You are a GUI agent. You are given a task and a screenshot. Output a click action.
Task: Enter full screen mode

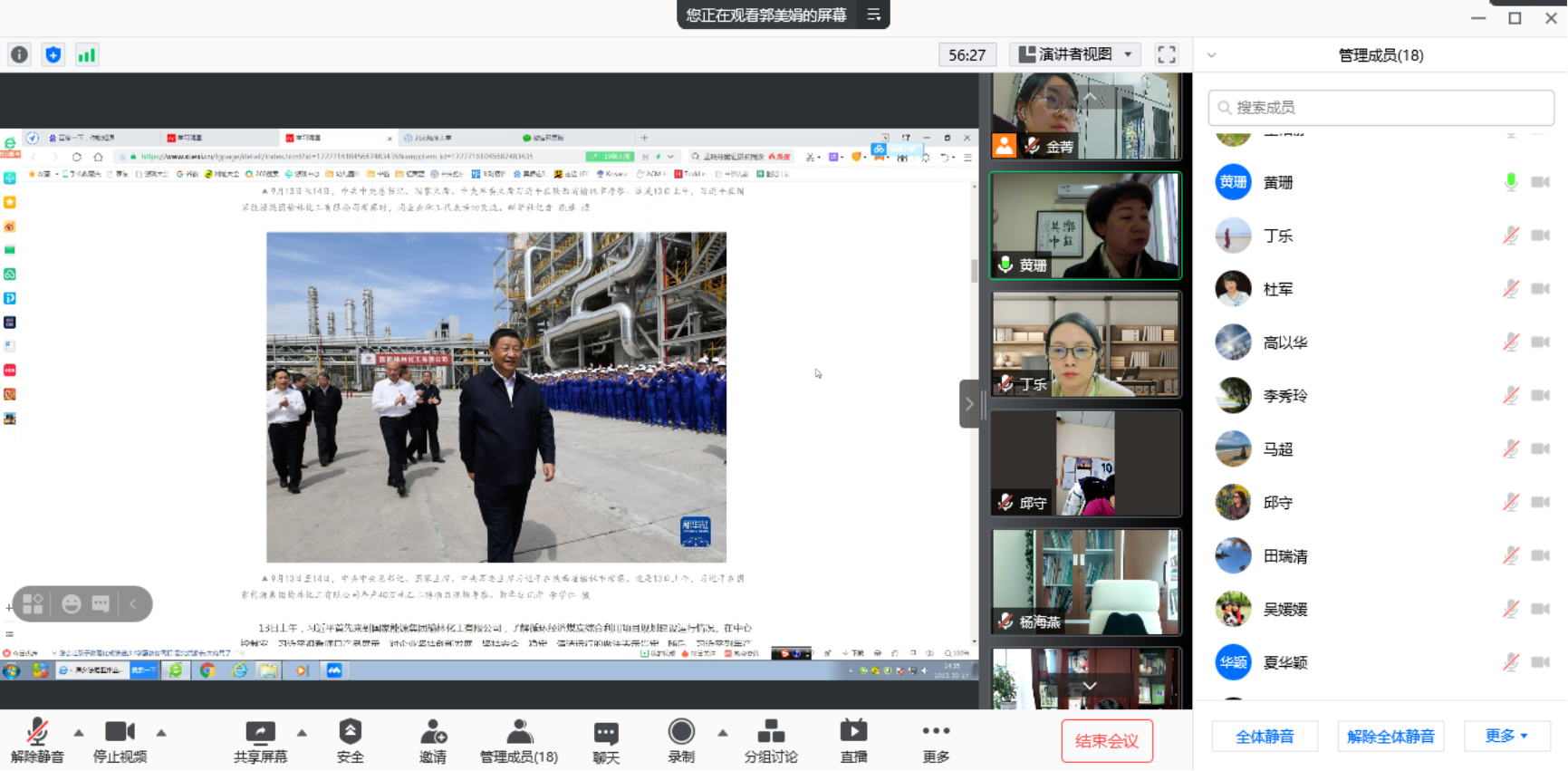coord(1167,54)
